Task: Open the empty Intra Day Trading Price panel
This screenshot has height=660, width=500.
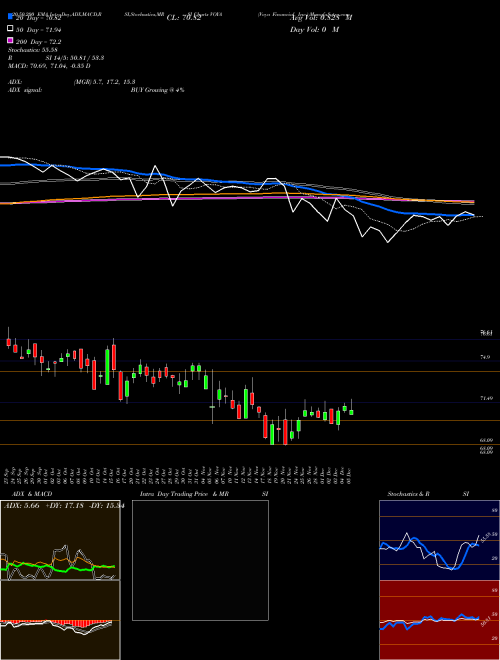Action: [200, 560]
